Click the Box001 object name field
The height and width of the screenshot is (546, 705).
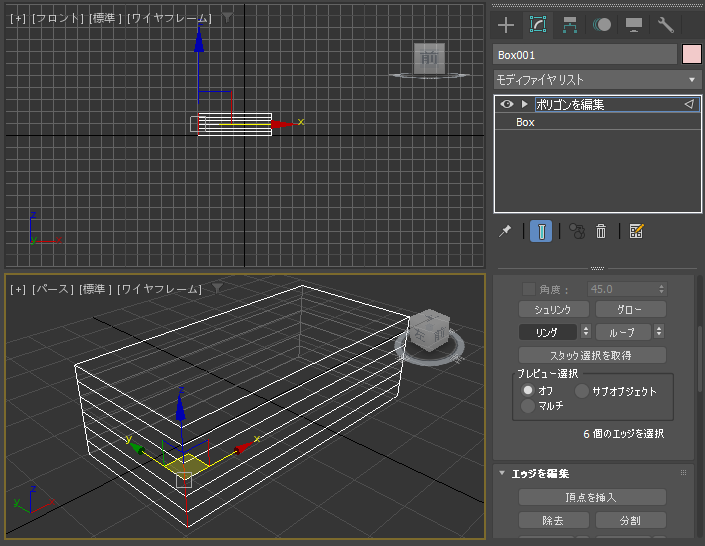pos(585,55)
